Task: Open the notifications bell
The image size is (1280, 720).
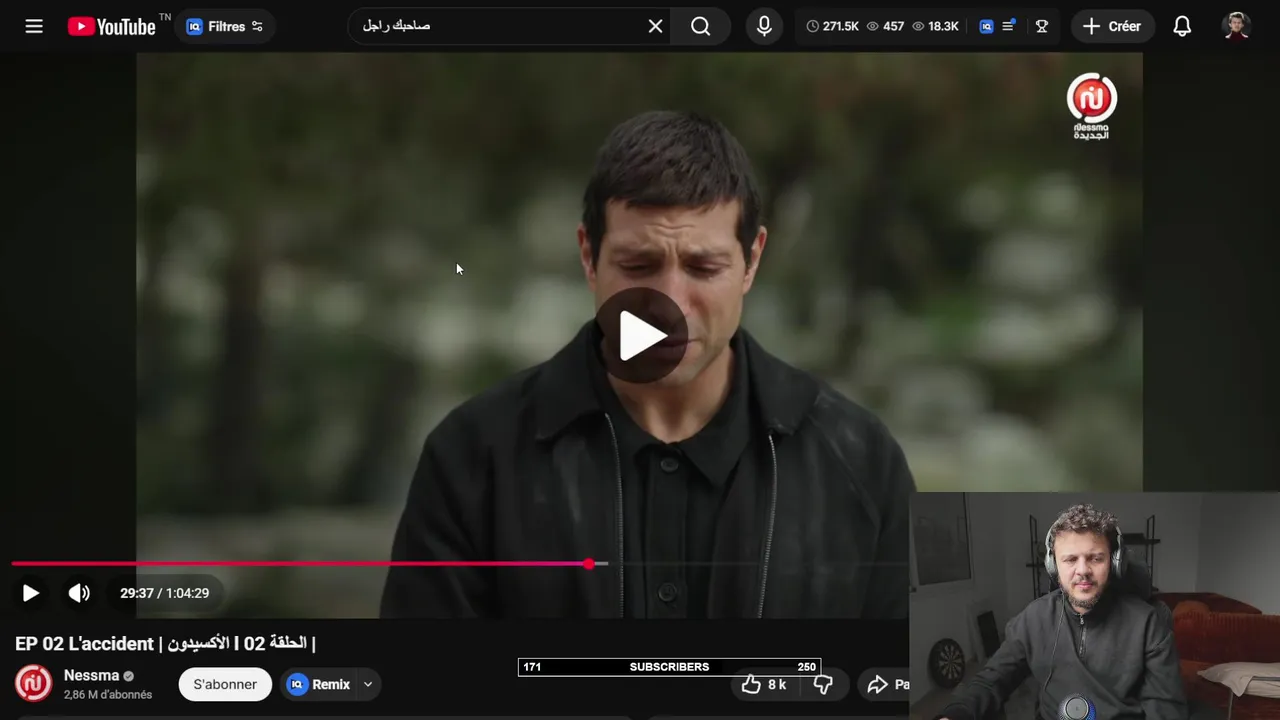Action: click(1182, 26)
